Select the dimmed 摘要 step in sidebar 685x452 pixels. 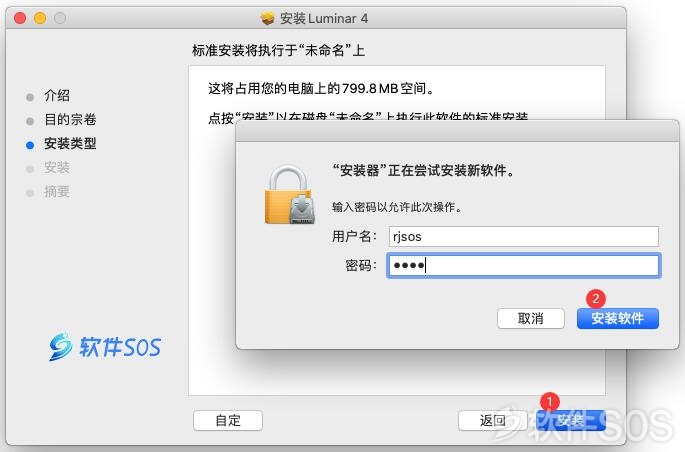click(57, 191)
